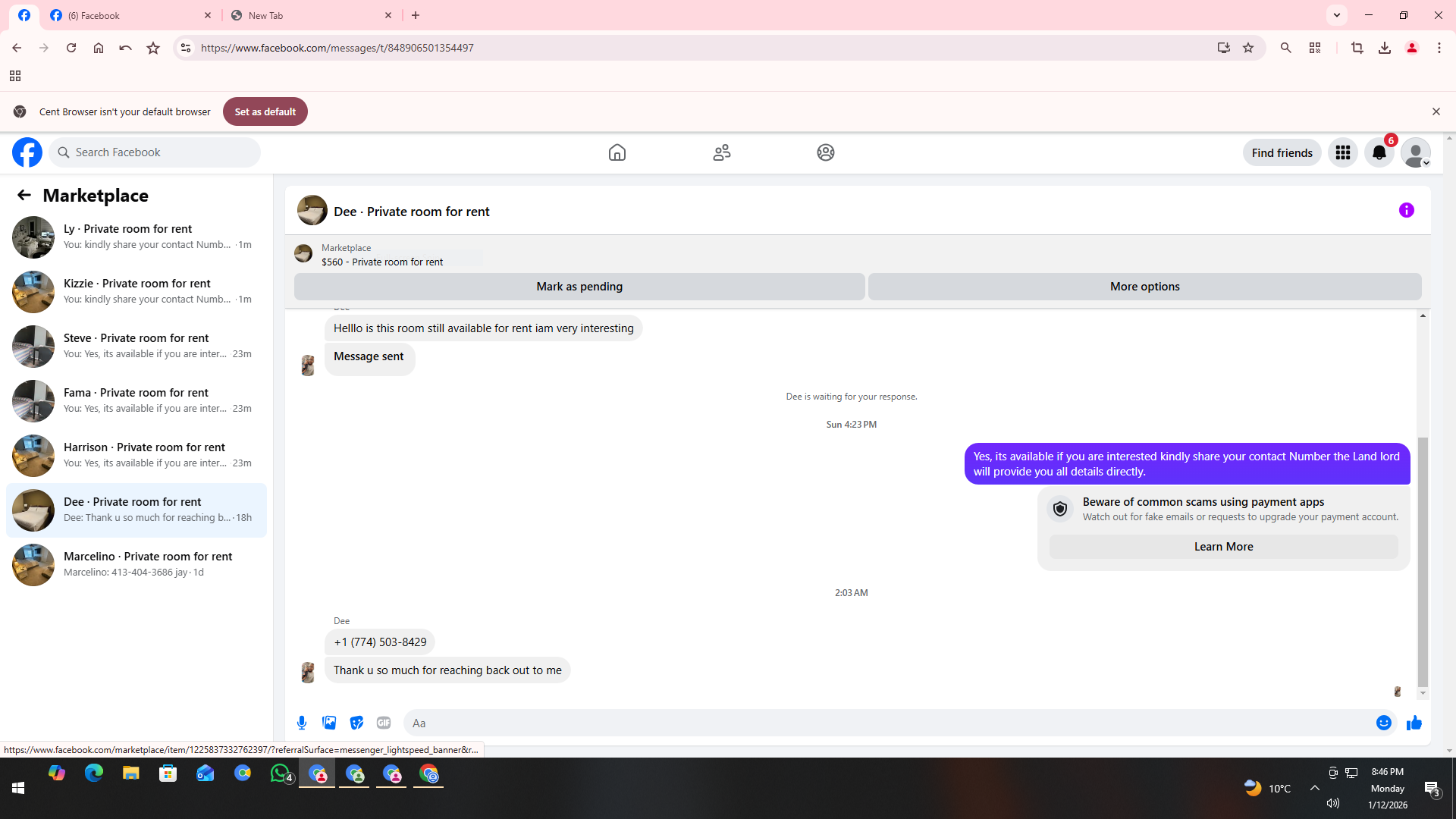Open the emoji picker in message box
The image size is (1456, 819).
tap(1383, 723)
